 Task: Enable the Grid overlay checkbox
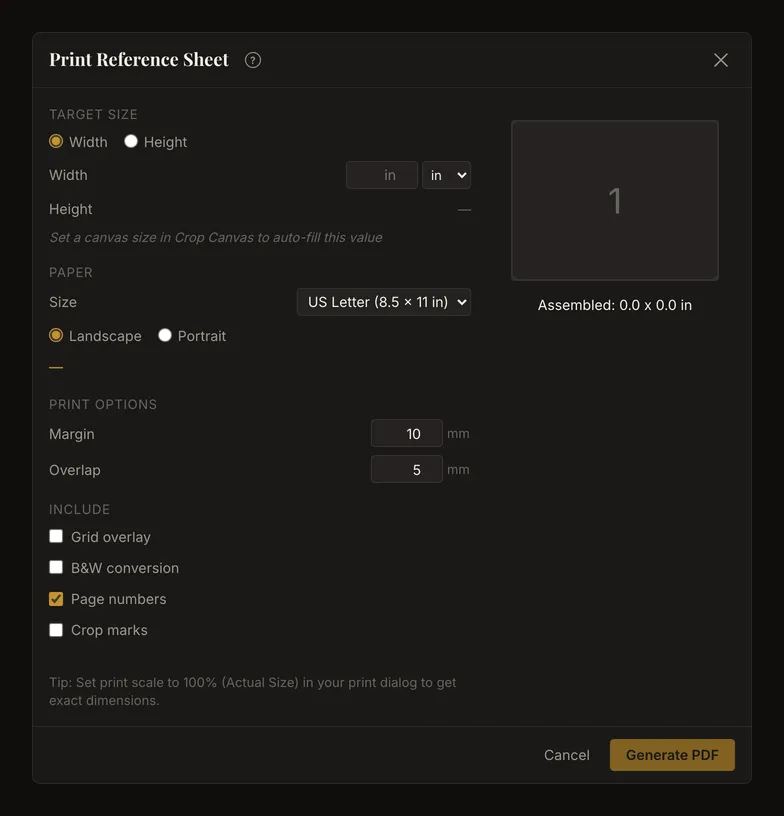[x=56, y=537]
